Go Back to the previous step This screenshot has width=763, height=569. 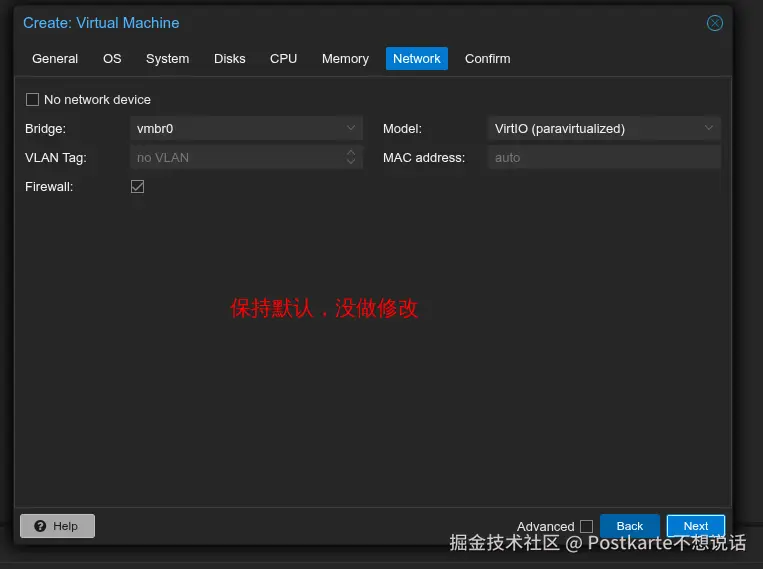point(630,526)
